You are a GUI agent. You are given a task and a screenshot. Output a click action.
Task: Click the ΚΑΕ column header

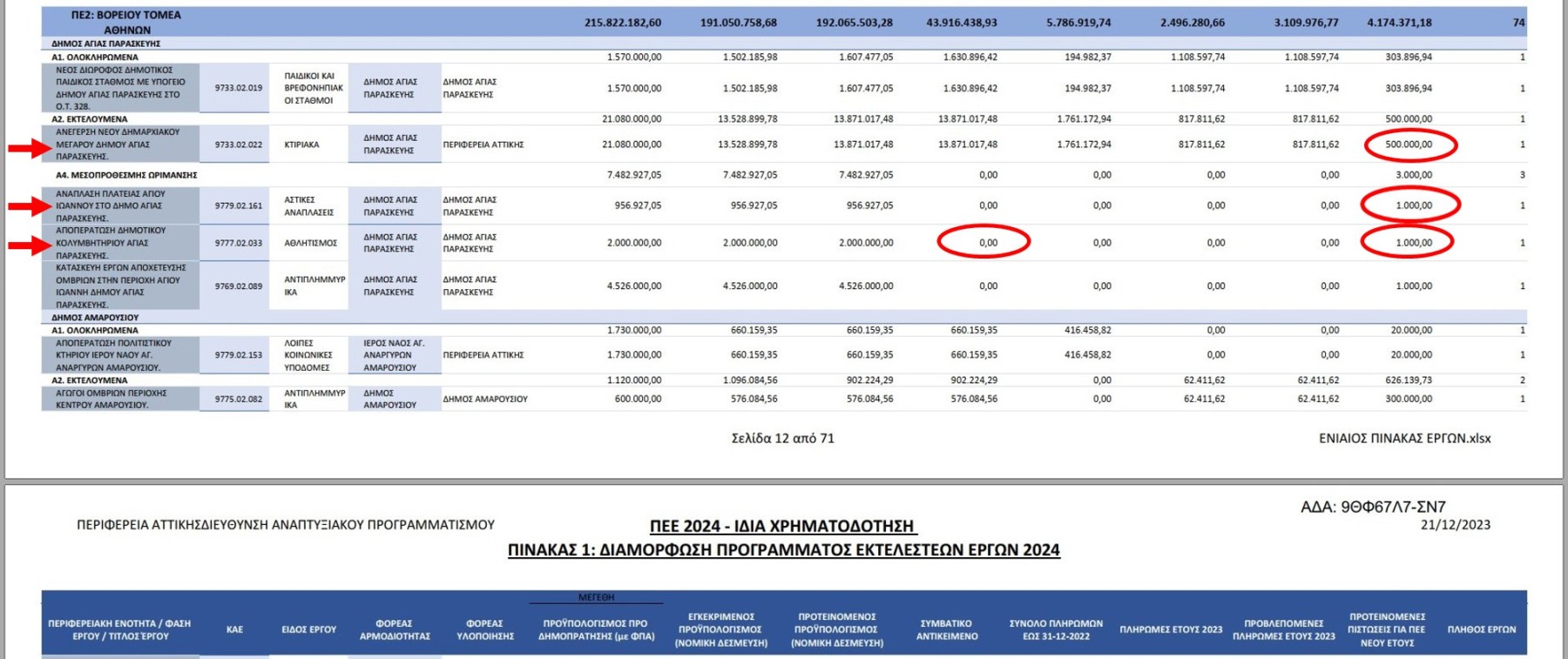[x=234, y=629]
